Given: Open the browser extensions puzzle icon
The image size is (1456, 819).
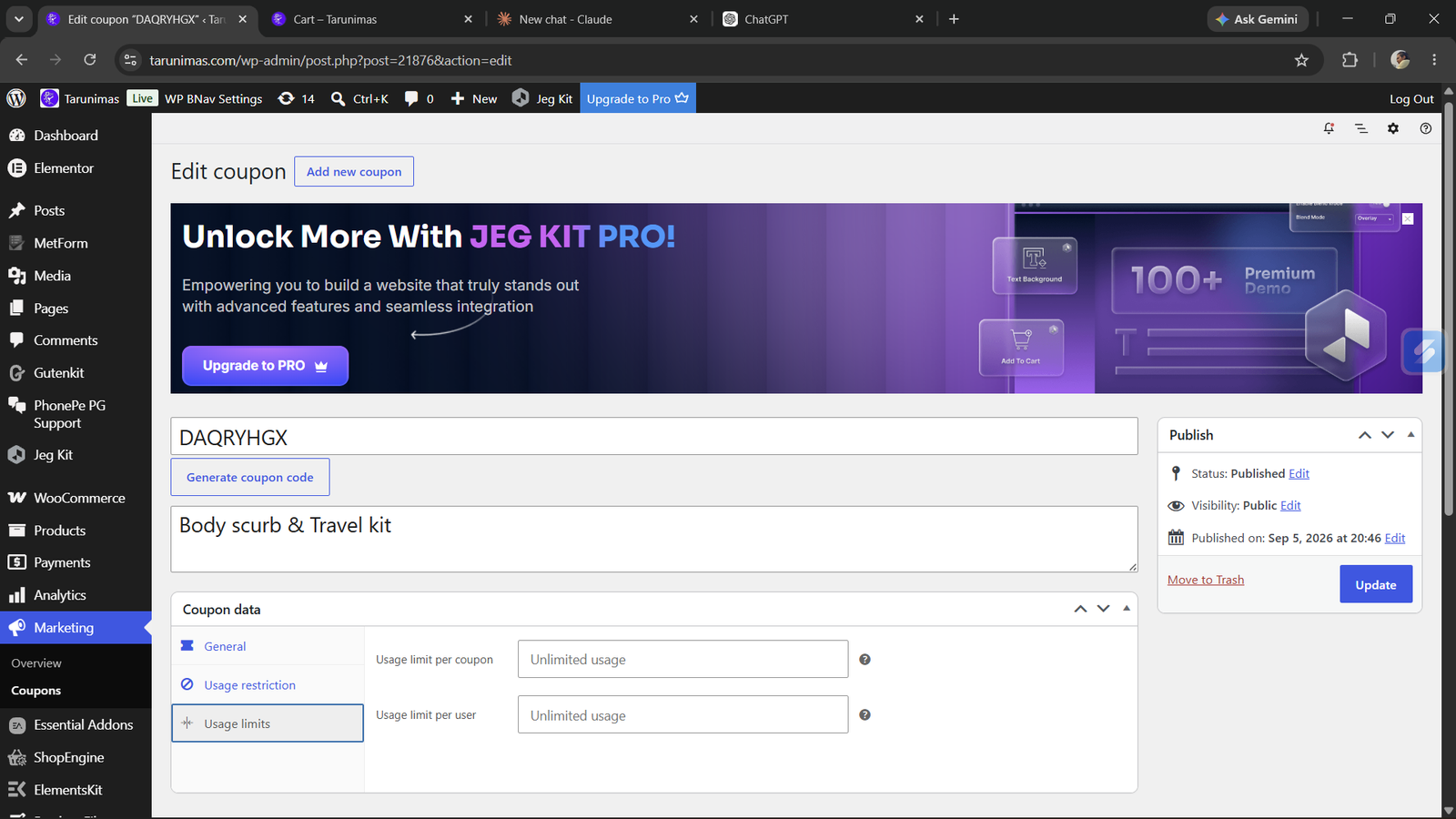Looking at the screenshot, I should point(1350,60).
